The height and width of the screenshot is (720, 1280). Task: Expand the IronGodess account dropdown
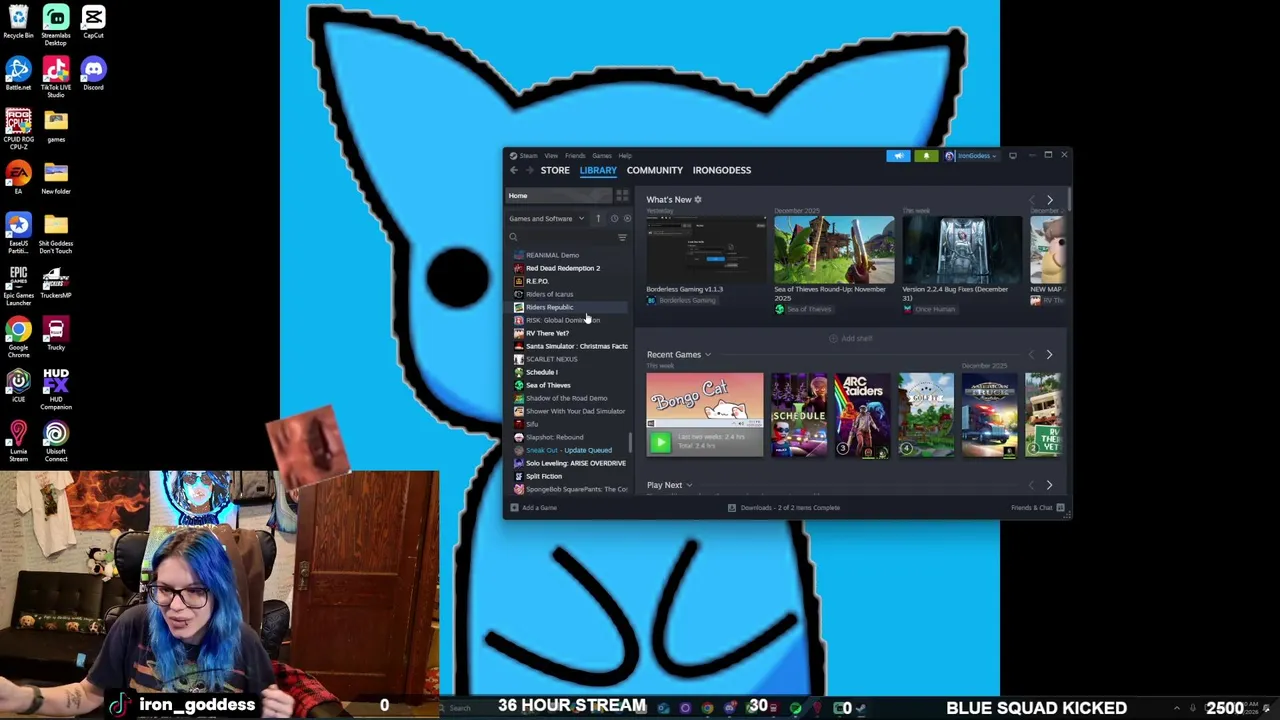971,155
